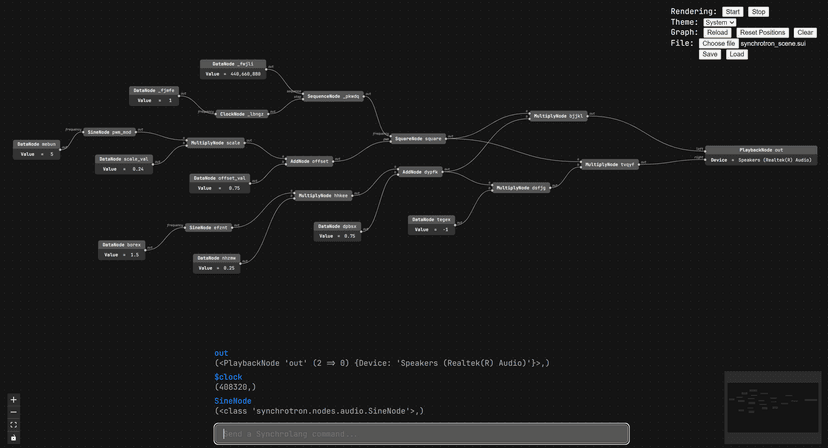Screen dimensions: 828x448
Task: Click the zoom out minus icon
Action: point(14,412)
